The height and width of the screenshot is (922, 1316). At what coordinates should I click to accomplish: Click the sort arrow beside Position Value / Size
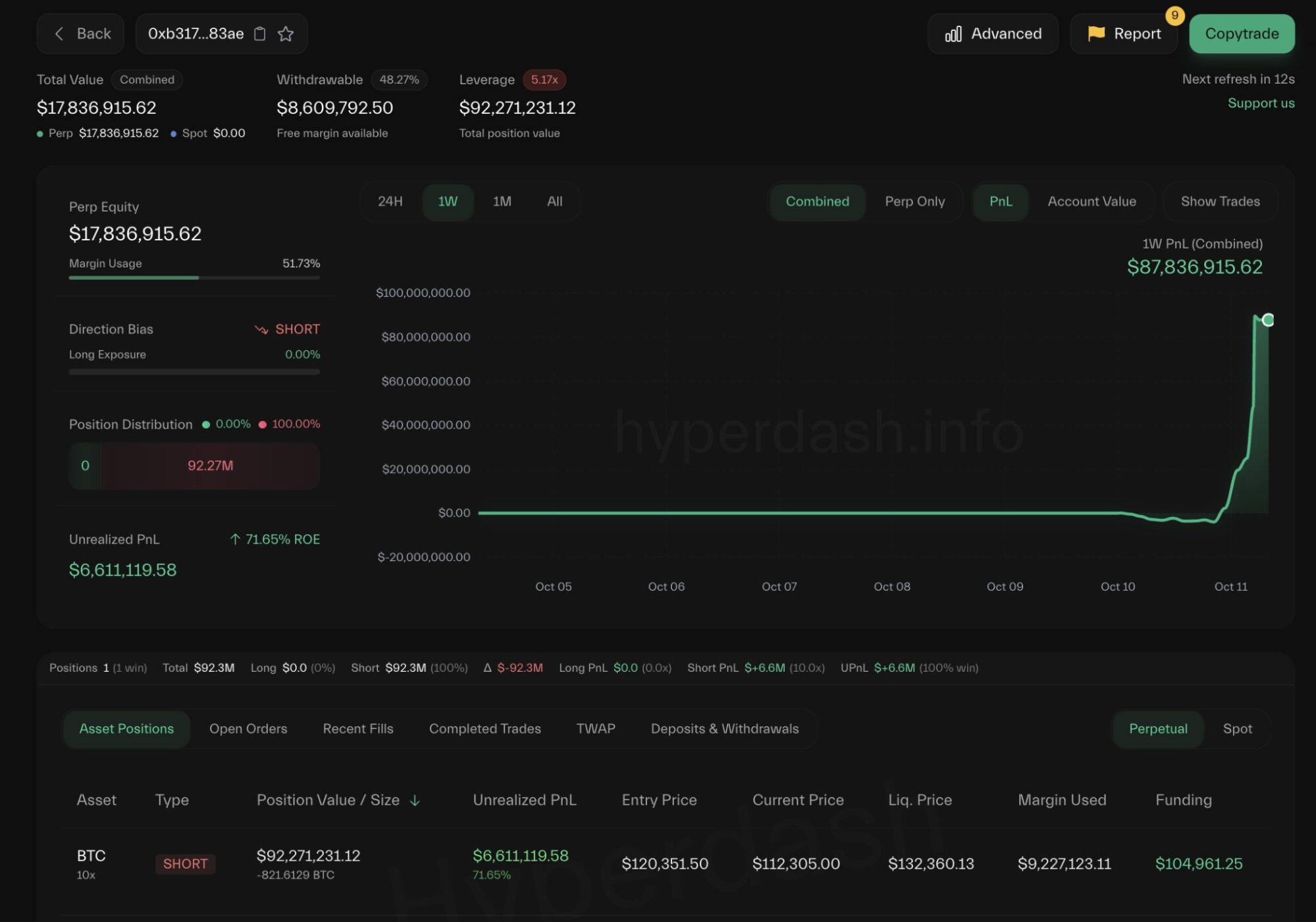tap(415, 800)
